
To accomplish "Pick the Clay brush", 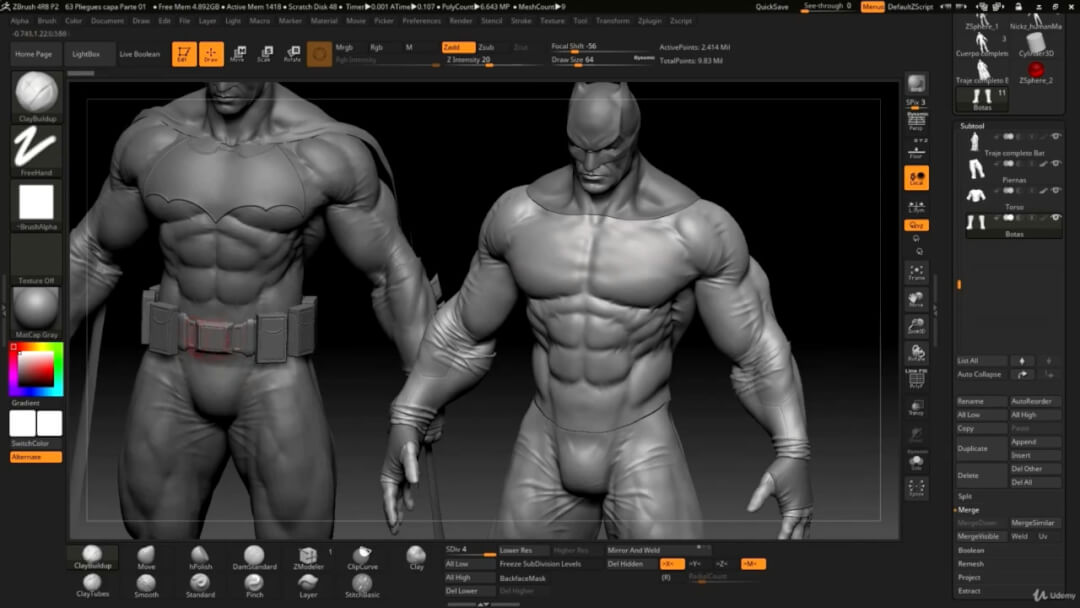I will (416, 557).
